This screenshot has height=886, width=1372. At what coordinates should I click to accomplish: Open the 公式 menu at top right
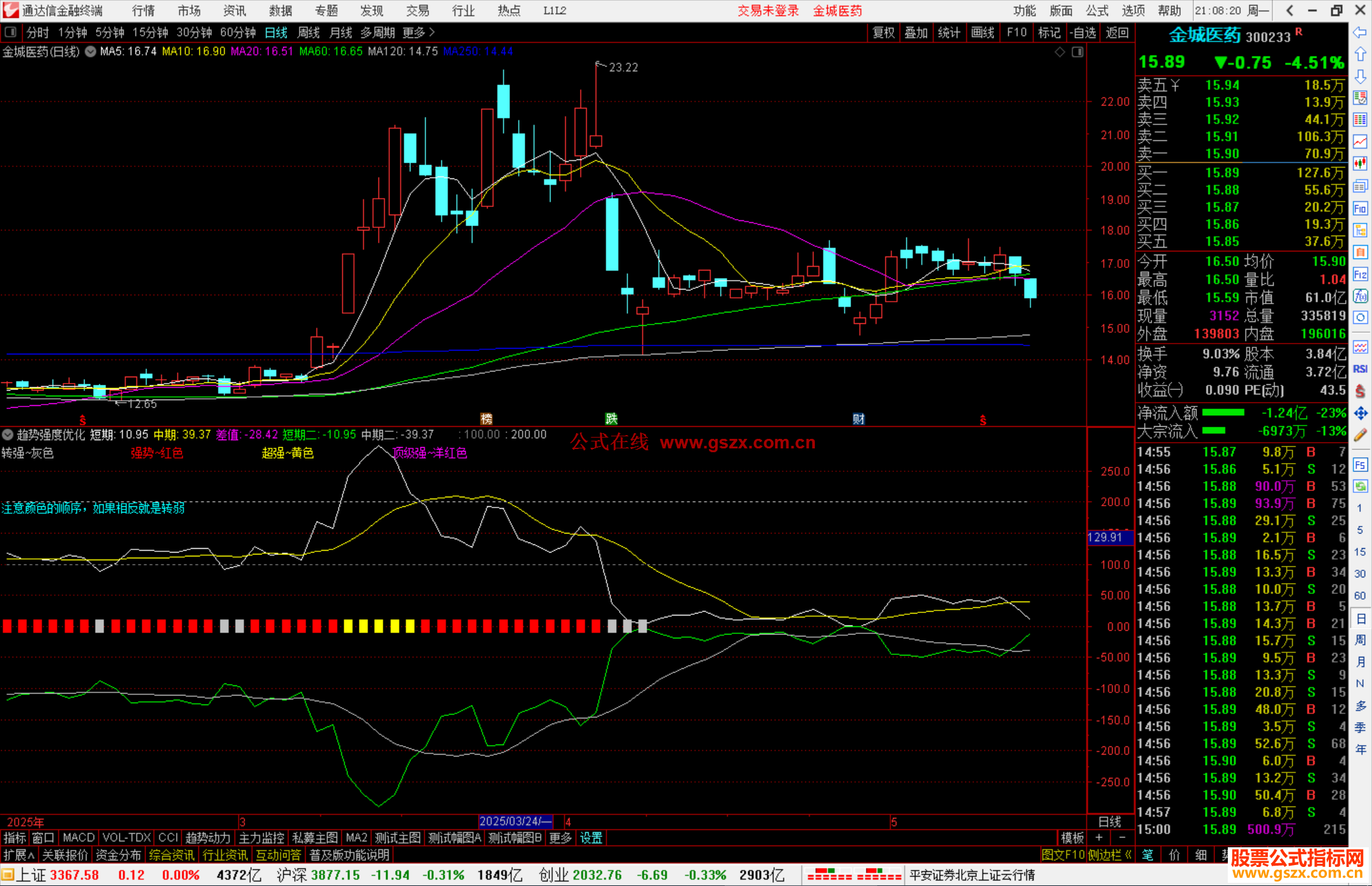tap(1097, 11)
